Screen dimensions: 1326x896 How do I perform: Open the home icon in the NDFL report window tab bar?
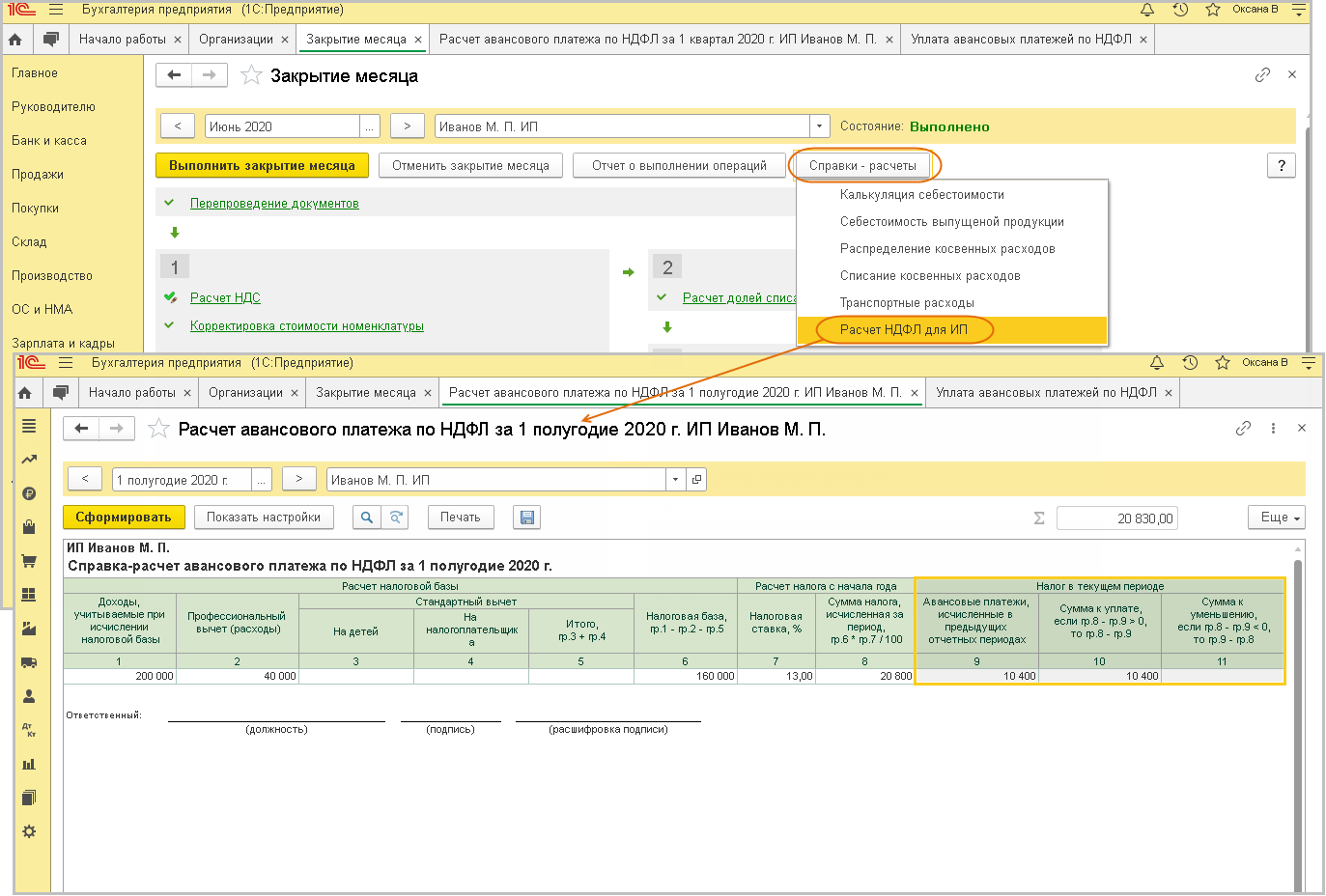(x=25, y=393)
